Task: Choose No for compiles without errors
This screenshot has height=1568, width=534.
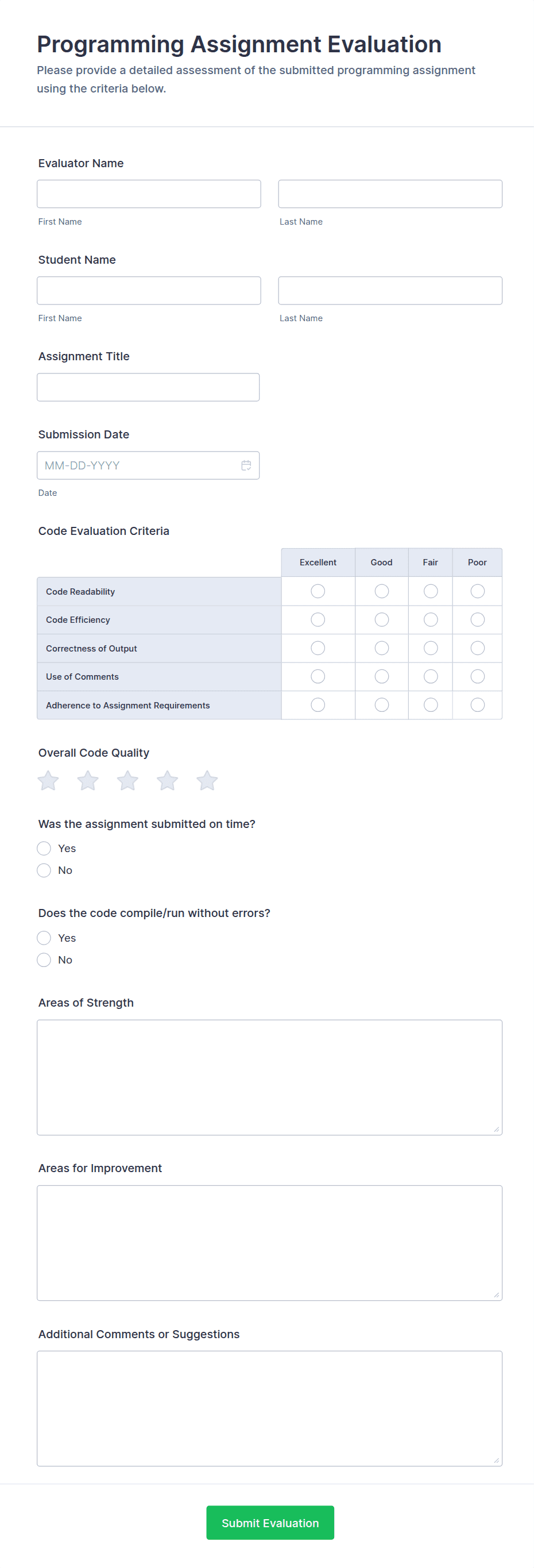Action: point(44,960)
